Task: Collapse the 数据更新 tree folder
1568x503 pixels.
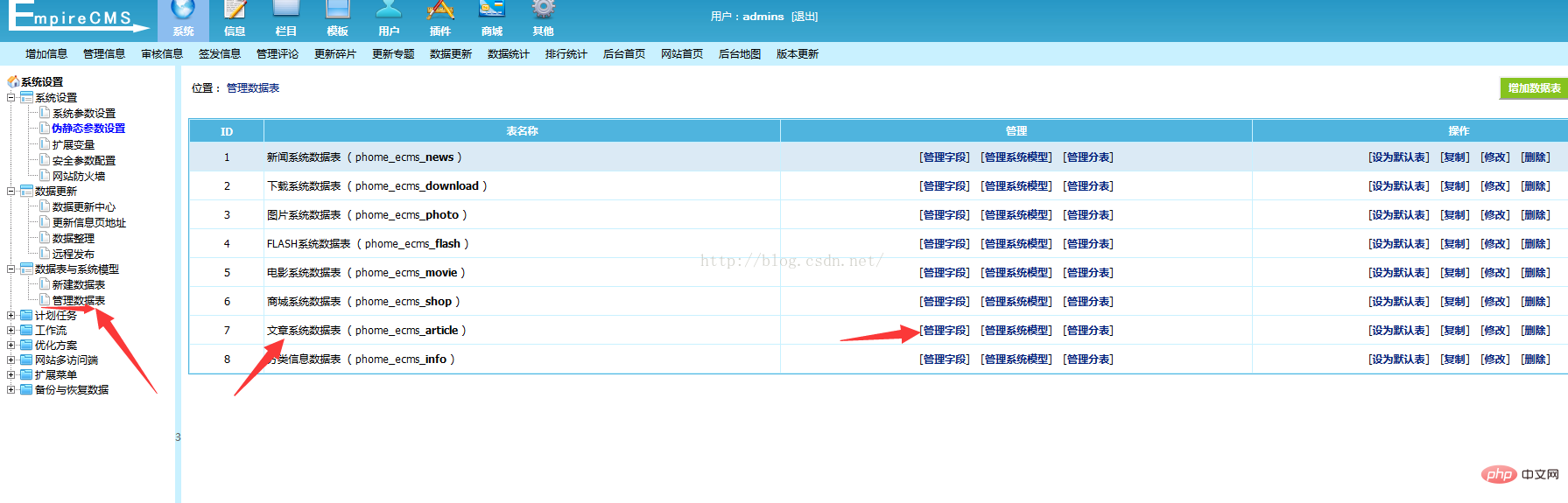Action: click(11, 191)
